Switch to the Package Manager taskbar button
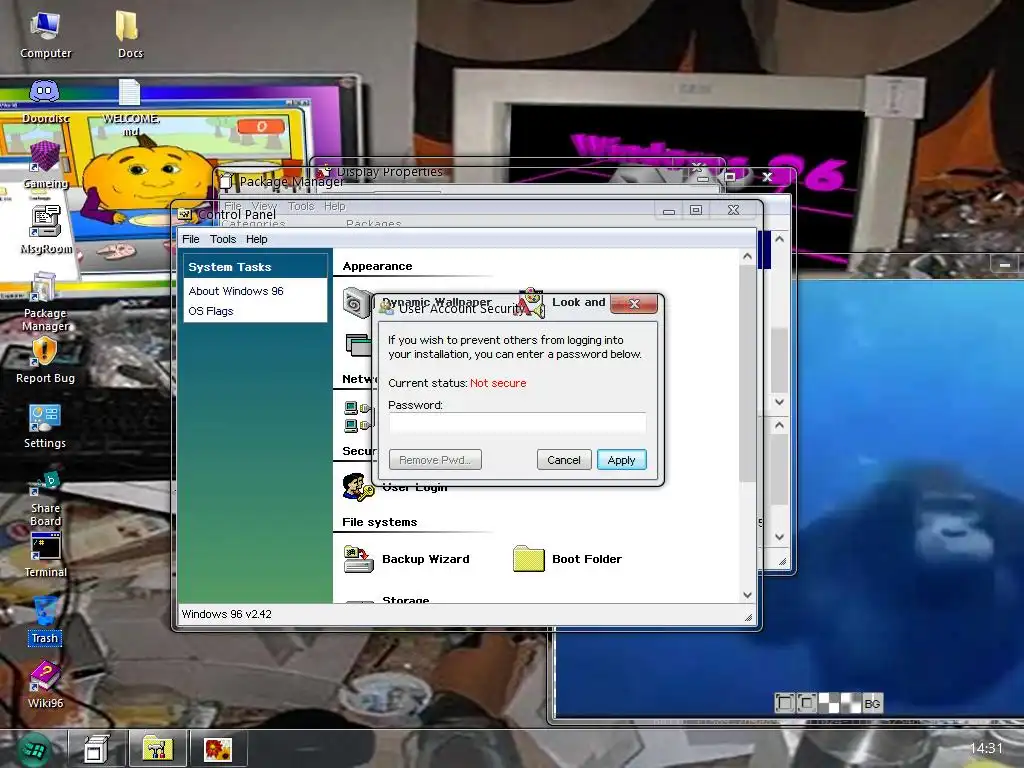This screenshot has width=1024, height=768. click(96, 748)
